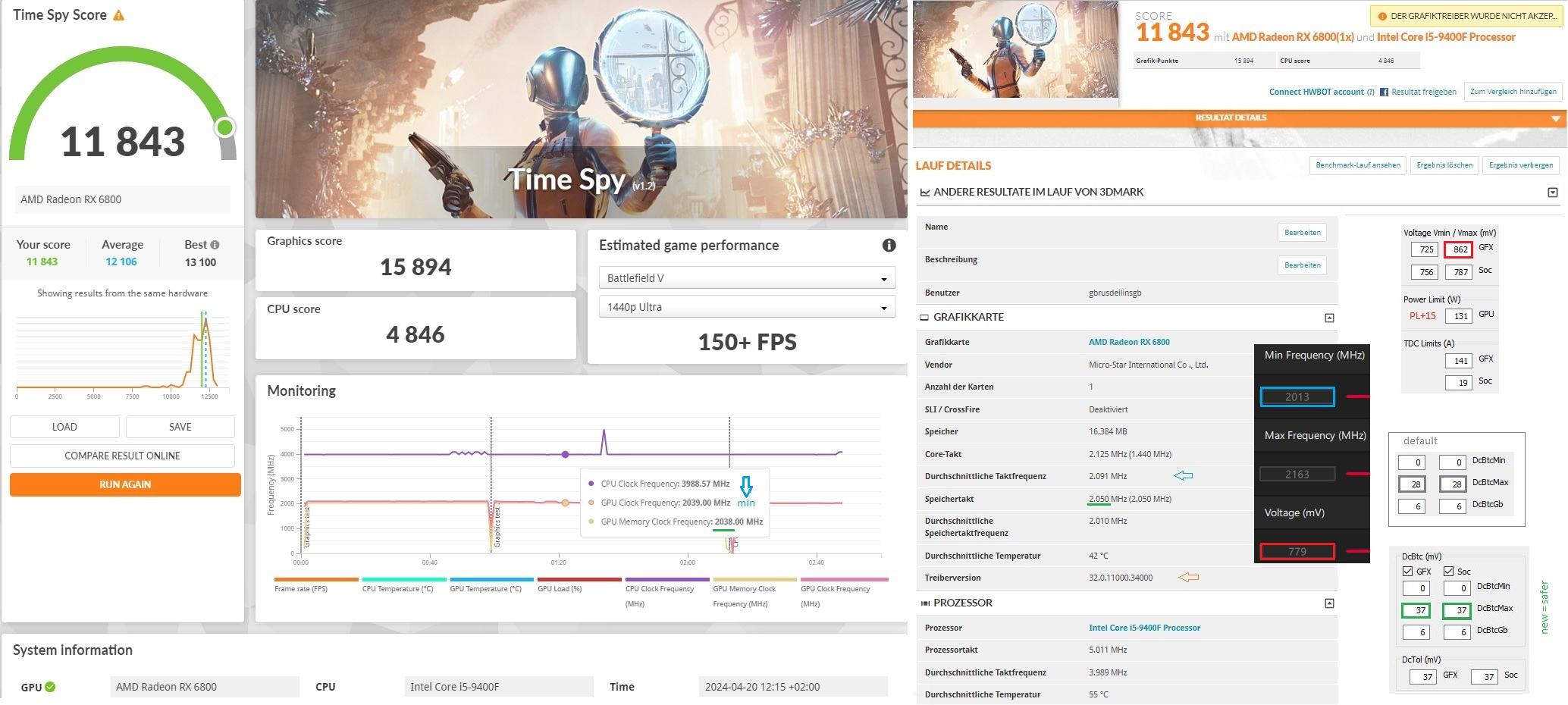Toggle the CPU Temperature legend item
1568x705 pixels.
(403, 584)
